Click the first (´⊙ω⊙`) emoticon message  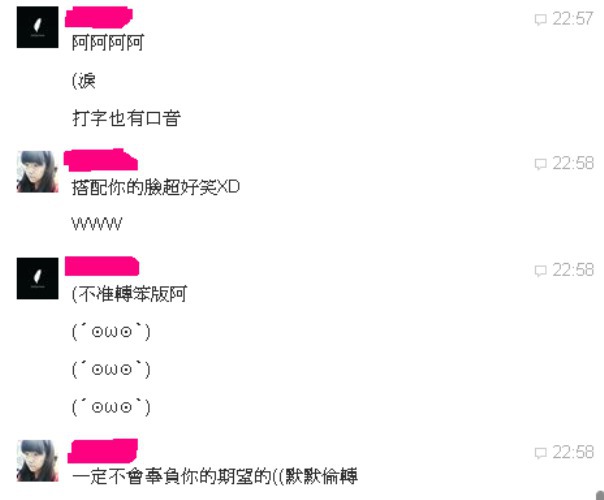111,332
